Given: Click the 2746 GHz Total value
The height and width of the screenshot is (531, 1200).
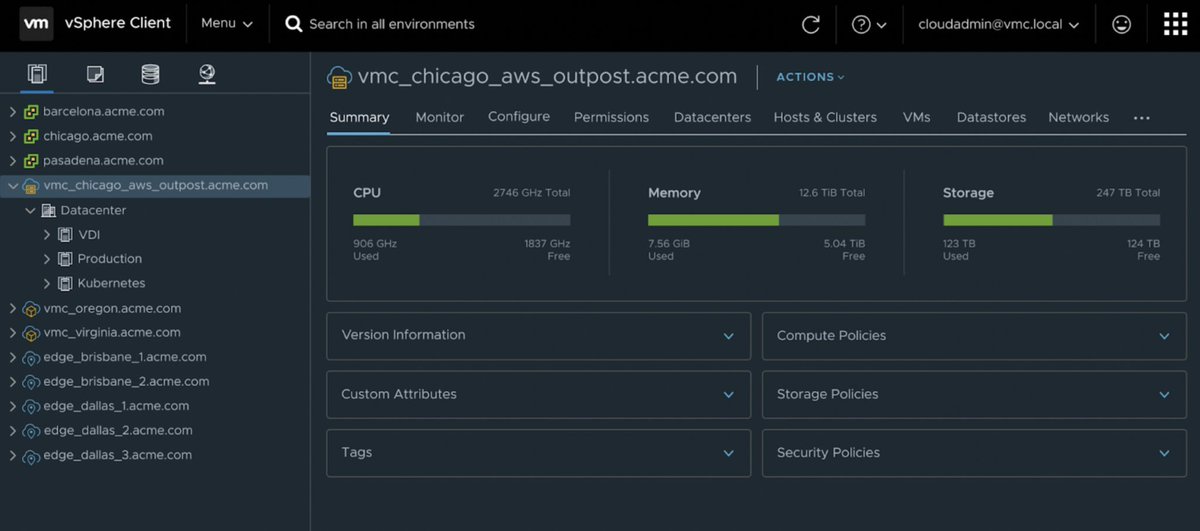Looking at the screenshot, I should pos(531,193).
